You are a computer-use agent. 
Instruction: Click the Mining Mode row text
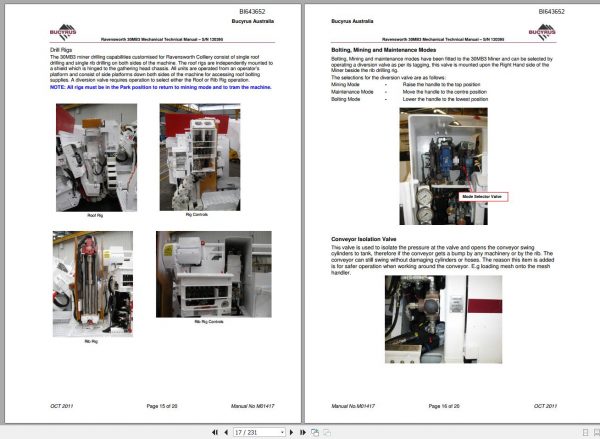click(x=406, y=85)
